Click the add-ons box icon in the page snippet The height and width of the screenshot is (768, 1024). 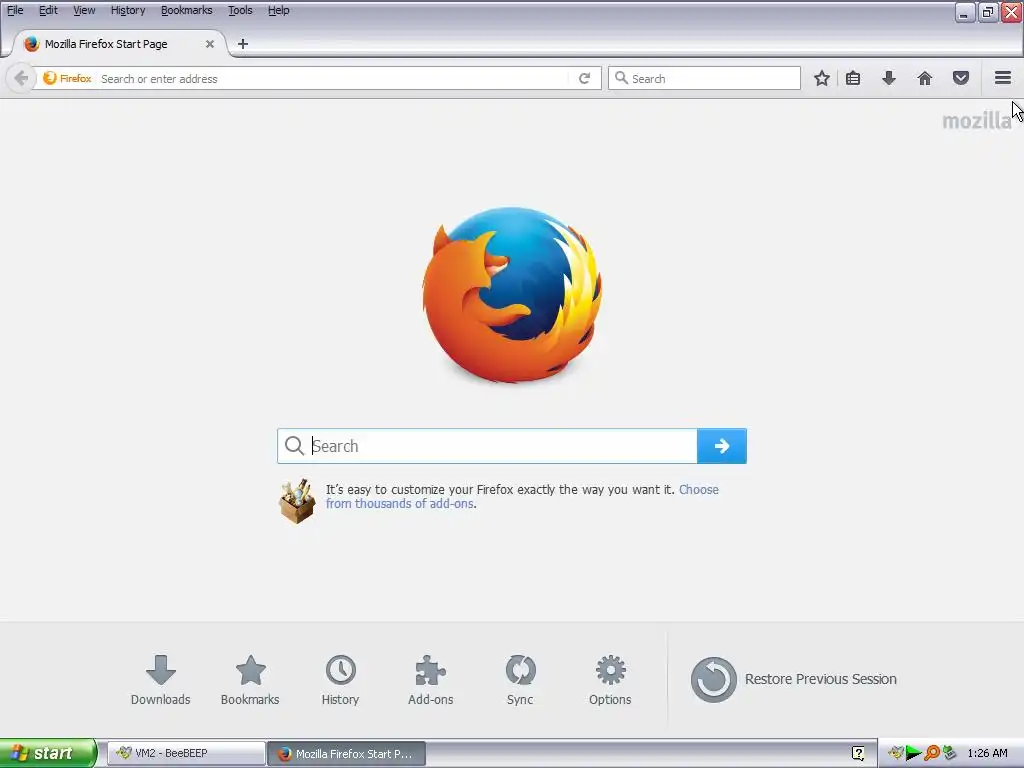[x=297, y=502]
